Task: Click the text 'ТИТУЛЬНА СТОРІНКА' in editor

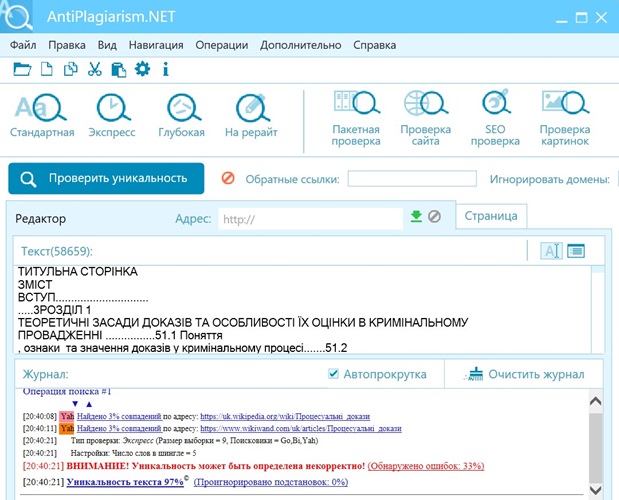Action: pos(78,272)
